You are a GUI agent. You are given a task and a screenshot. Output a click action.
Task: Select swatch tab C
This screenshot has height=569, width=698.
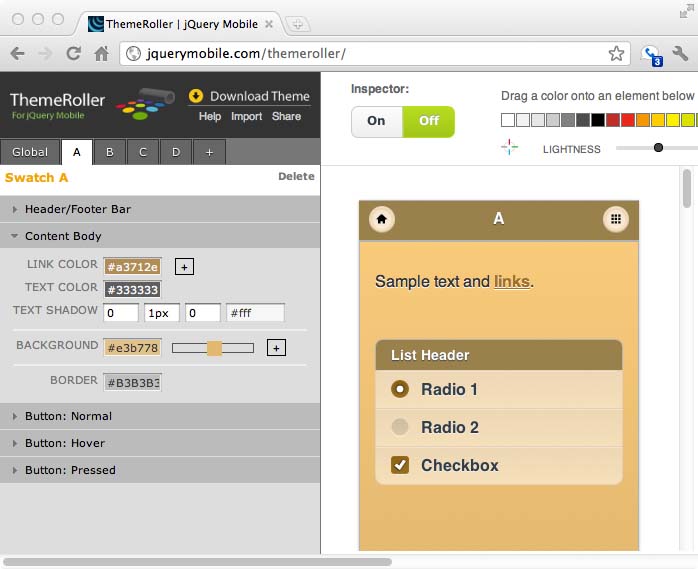click(x=142, y=152)
